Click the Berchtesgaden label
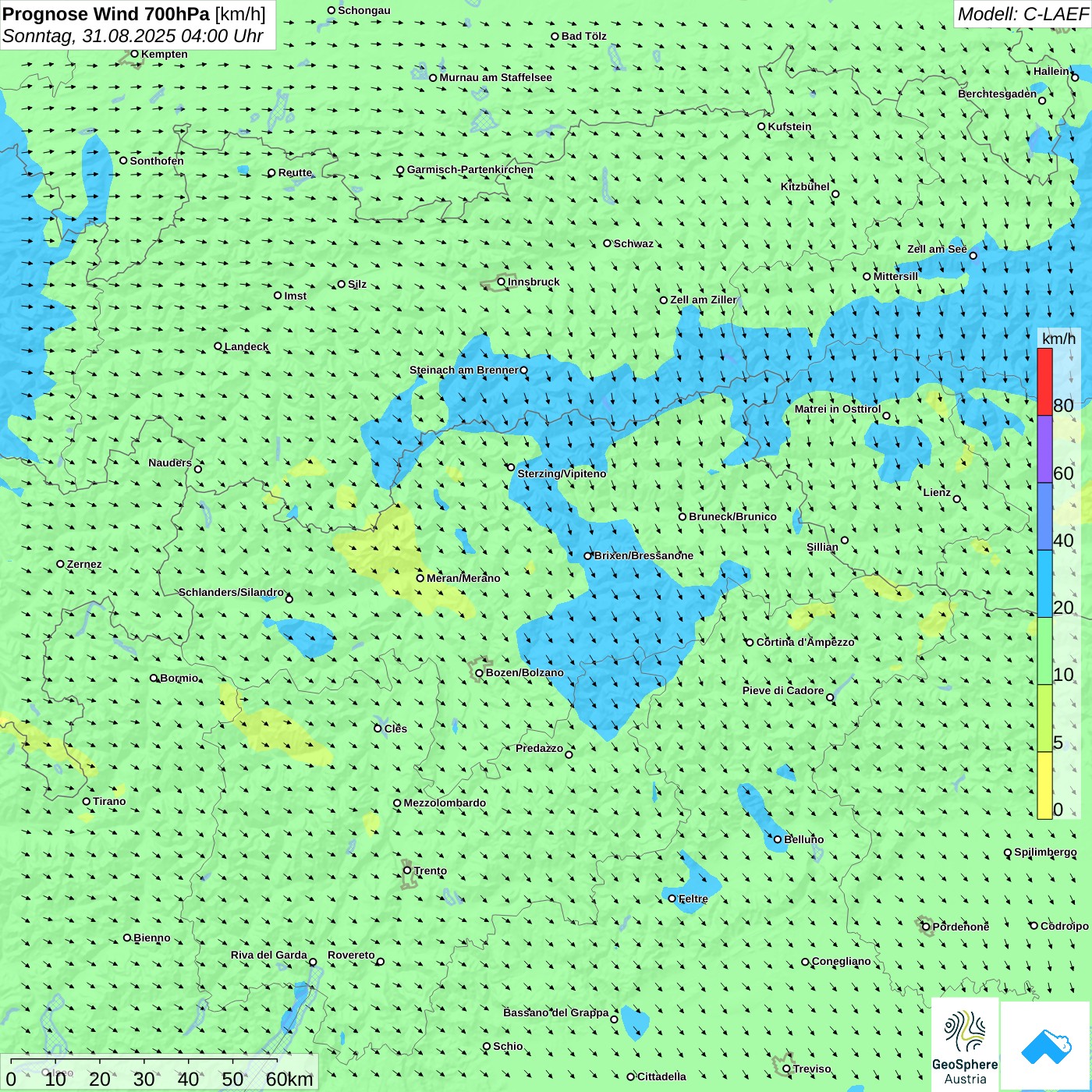The height and width of the screenshot is (1092, 1092). click(998, 94)
